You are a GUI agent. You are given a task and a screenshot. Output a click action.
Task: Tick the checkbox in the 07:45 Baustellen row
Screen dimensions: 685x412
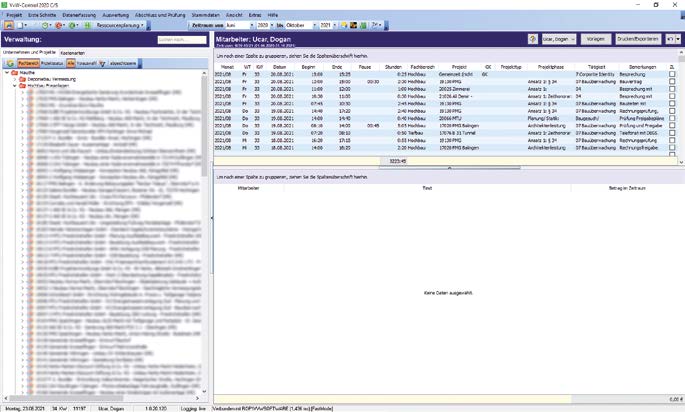click(x=672, y=104)
